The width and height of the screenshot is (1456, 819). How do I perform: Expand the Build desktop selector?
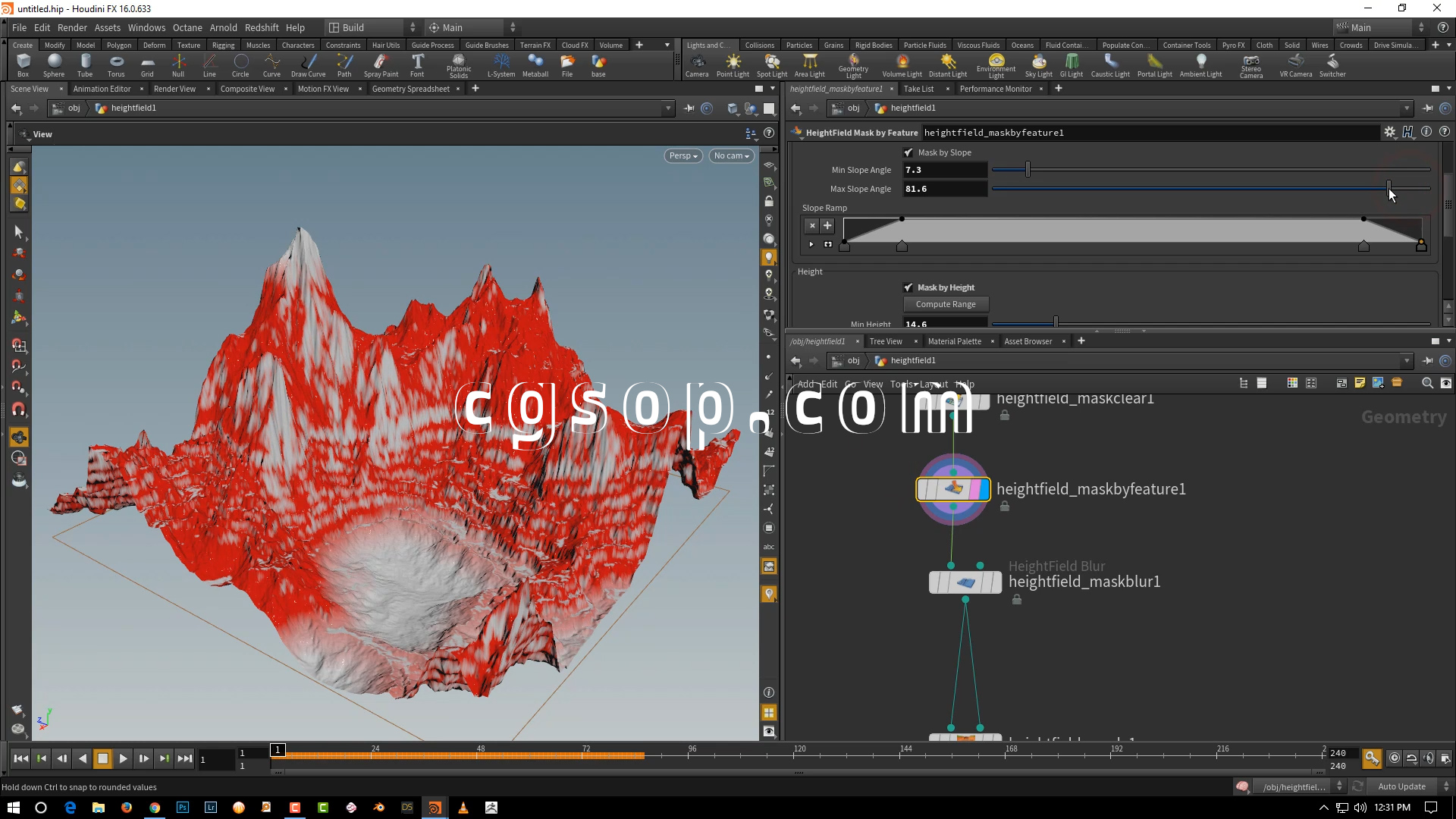372,27
